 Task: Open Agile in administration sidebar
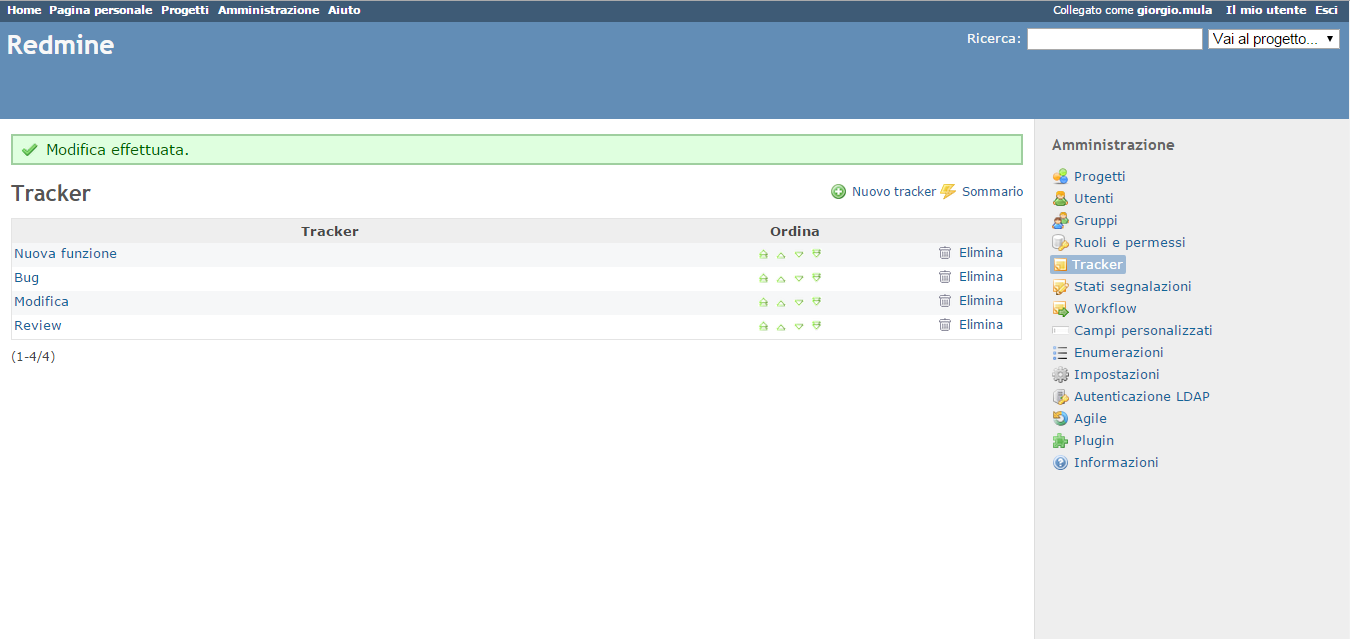pos(1090,419)
